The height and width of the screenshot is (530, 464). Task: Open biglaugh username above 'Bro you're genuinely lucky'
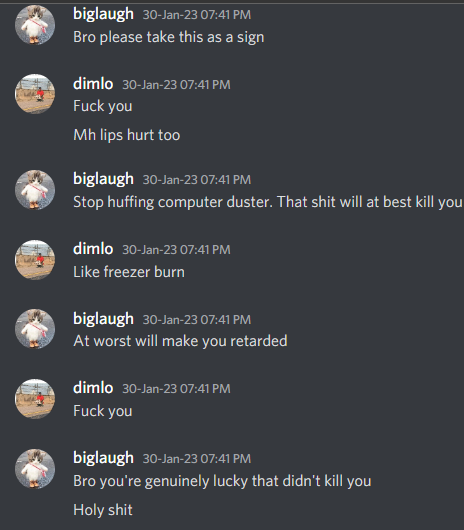[103, 458]
